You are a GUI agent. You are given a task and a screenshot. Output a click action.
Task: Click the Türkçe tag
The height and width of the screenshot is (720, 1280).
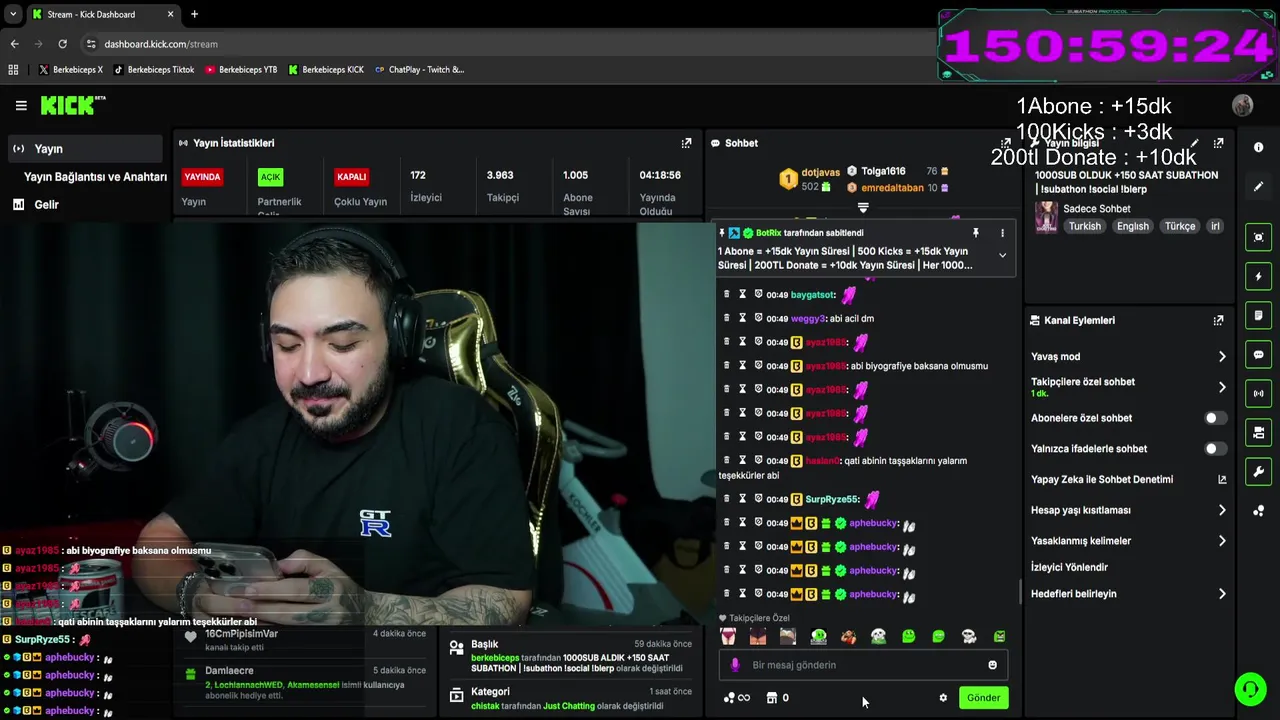[1180, 226]
